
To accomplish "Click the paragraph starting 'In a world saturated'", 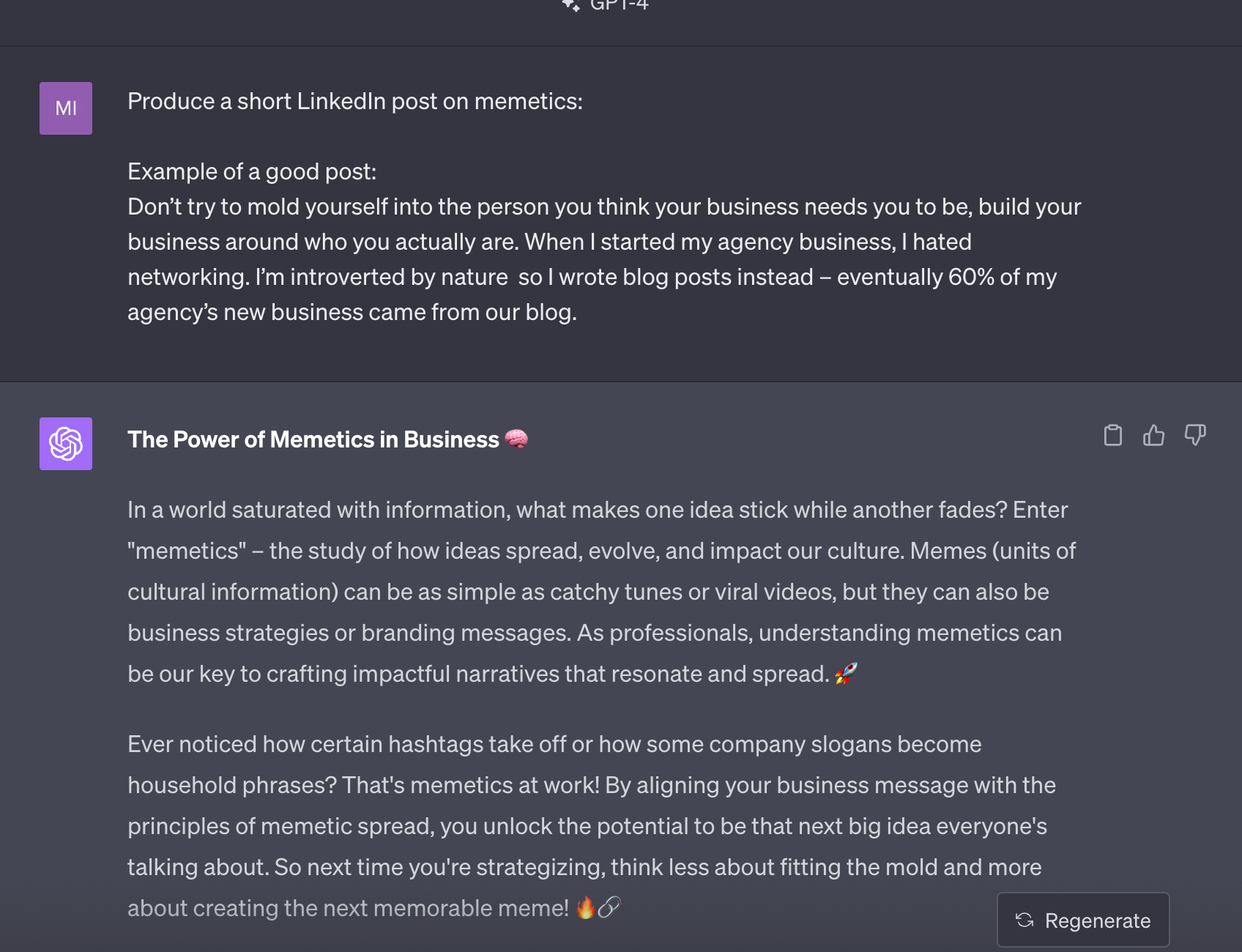I will tap(601, 592).
